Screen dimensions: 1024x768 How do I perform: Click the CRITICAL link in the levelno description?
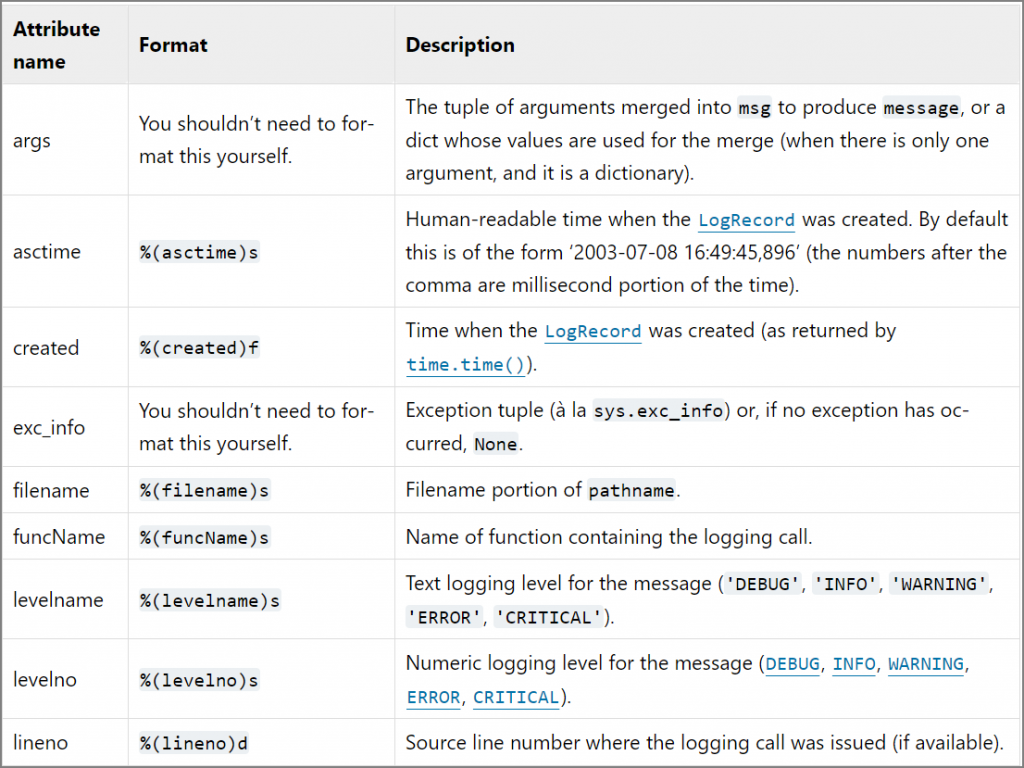pos(515,697)
